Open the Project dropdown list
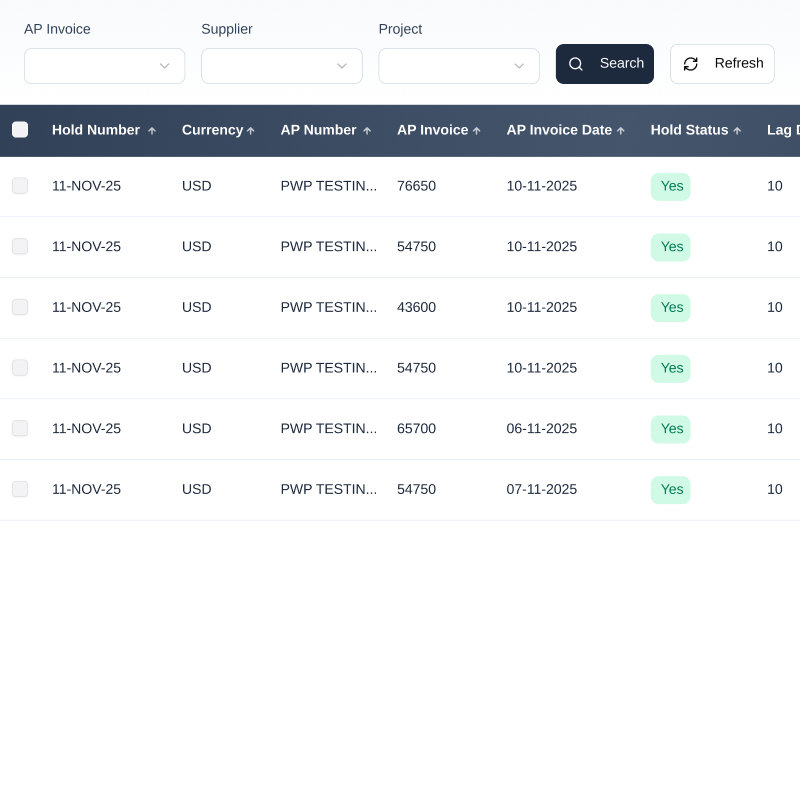The height and width of the screenshot is (800, 800). pos(458,66)
